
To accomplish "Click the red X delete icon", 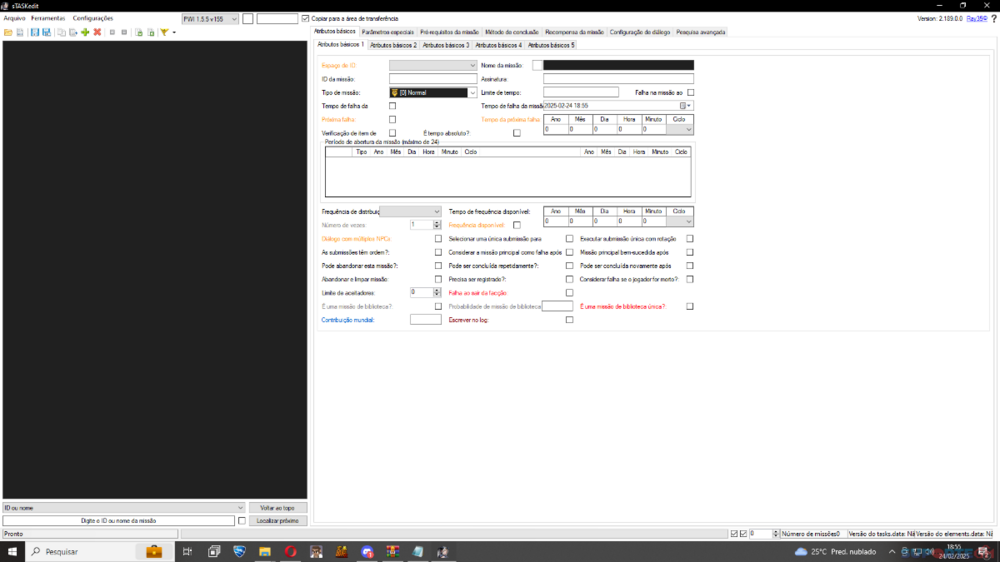I will pyautogui.click(x=97, y=32).
